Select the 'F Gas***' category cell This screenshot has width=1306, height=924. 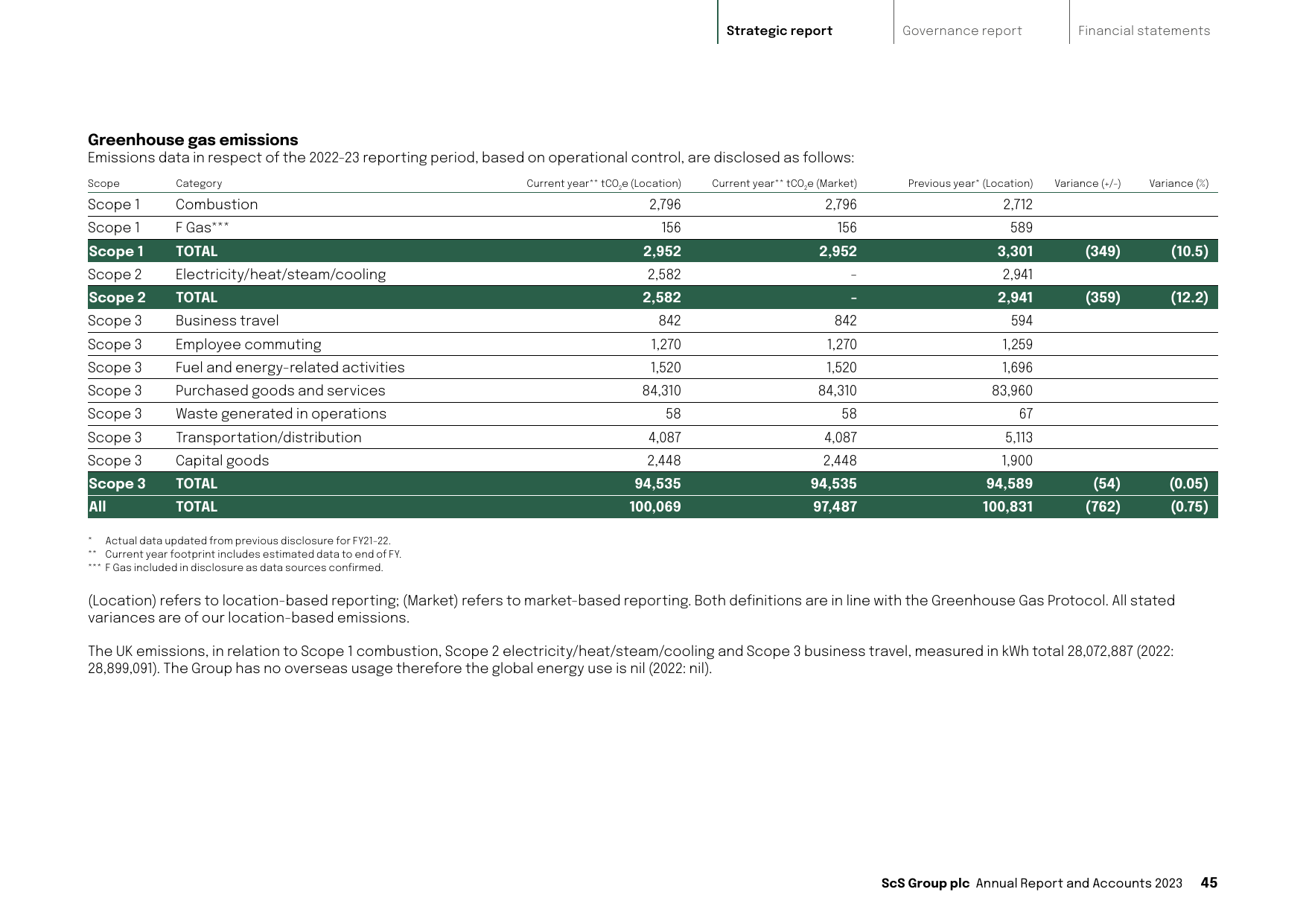tap(203, 228)
